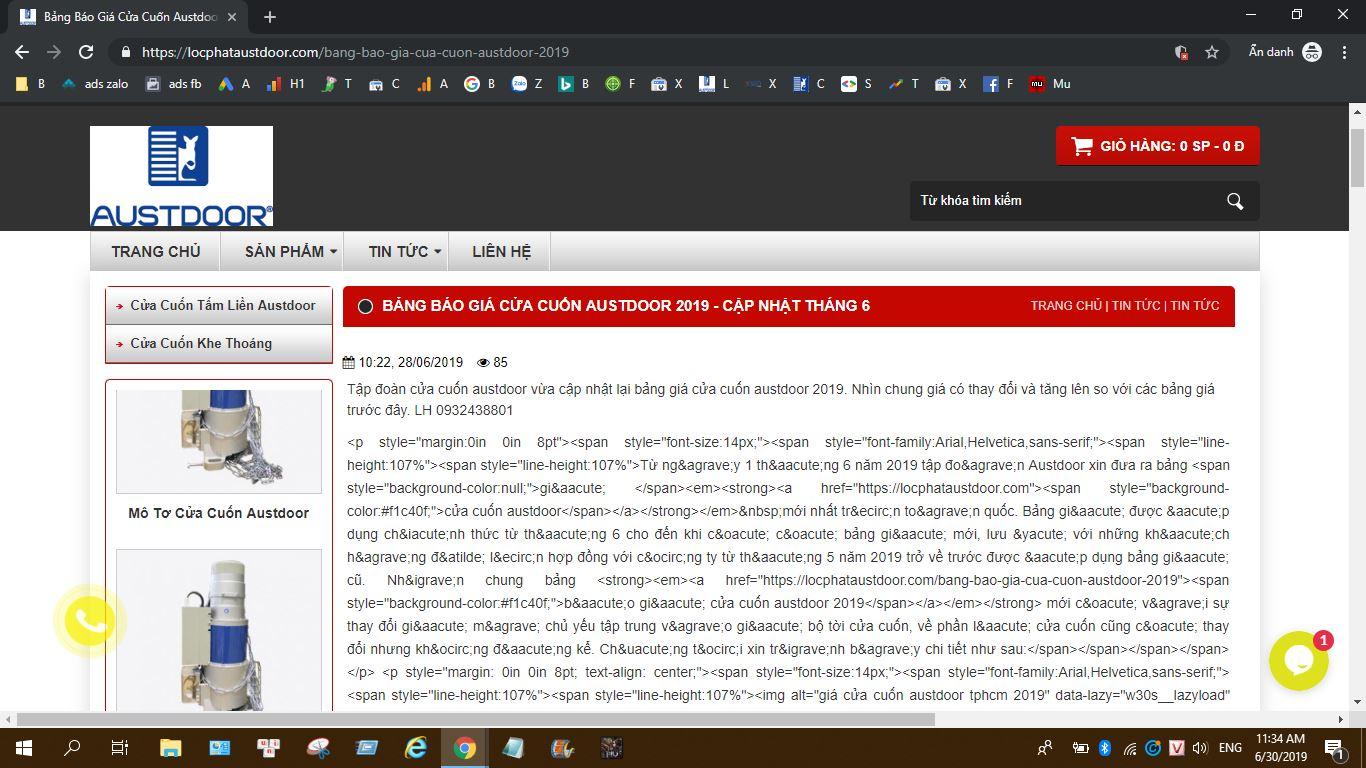Open the chat bubble widget

(x=1298, y=661)
